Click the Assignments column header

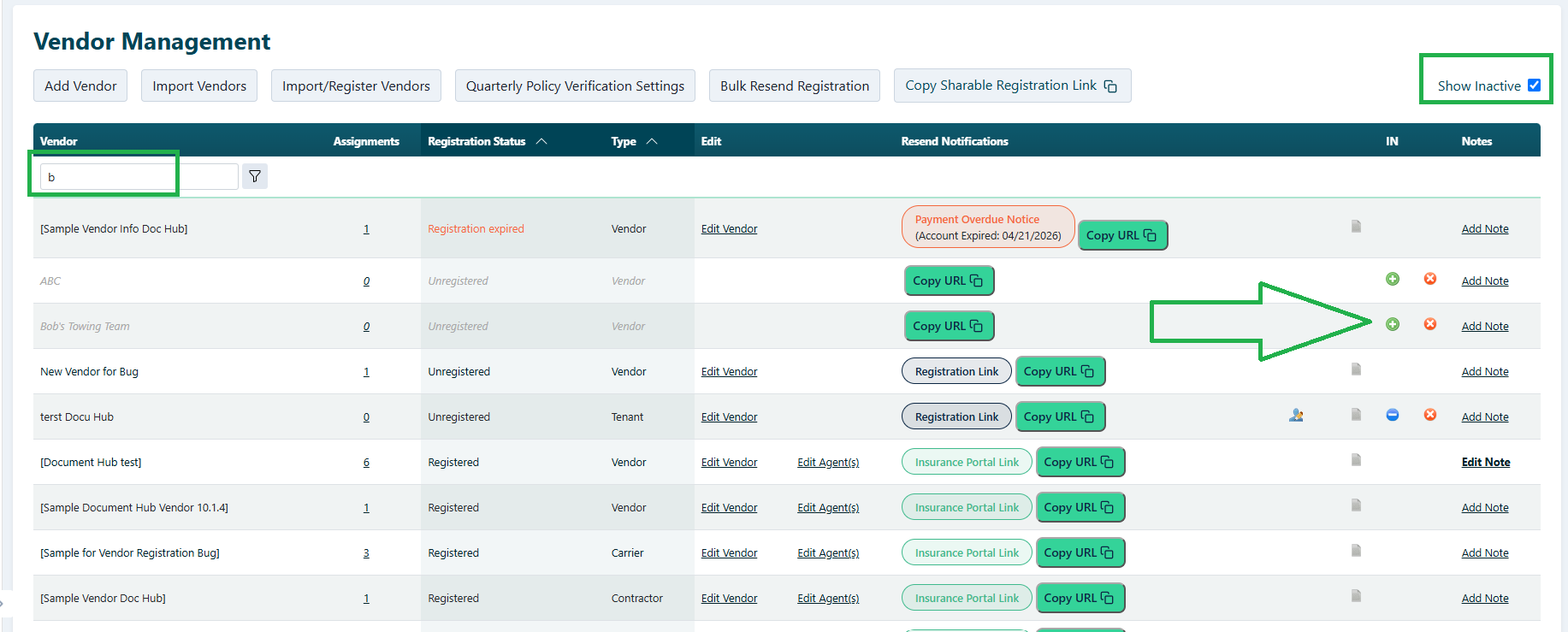tap(366, 141)
